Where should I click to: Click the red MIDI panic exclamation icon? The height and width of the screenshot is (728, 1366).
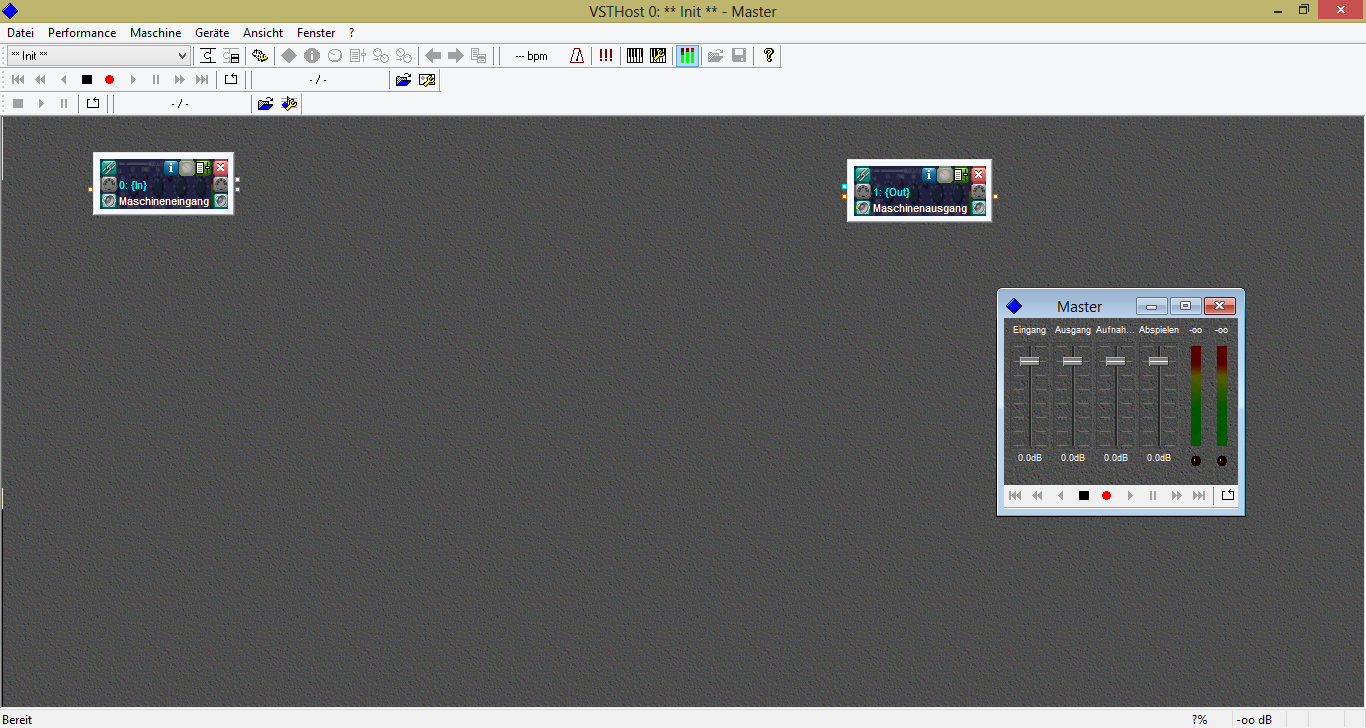(x=606, y=56)
